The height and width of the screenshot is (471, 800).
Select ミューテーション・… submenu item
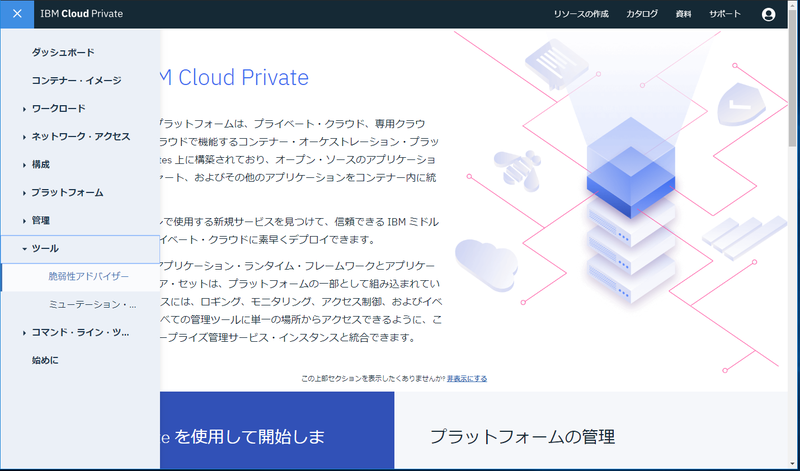pos(92,305)
